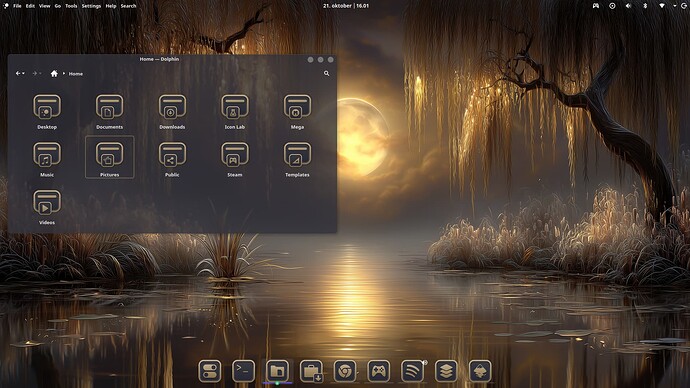Launch the stacked layers dock icon
Image resolution: width=690 pixels, height=388 pixels.
click(x=446, y=371)
